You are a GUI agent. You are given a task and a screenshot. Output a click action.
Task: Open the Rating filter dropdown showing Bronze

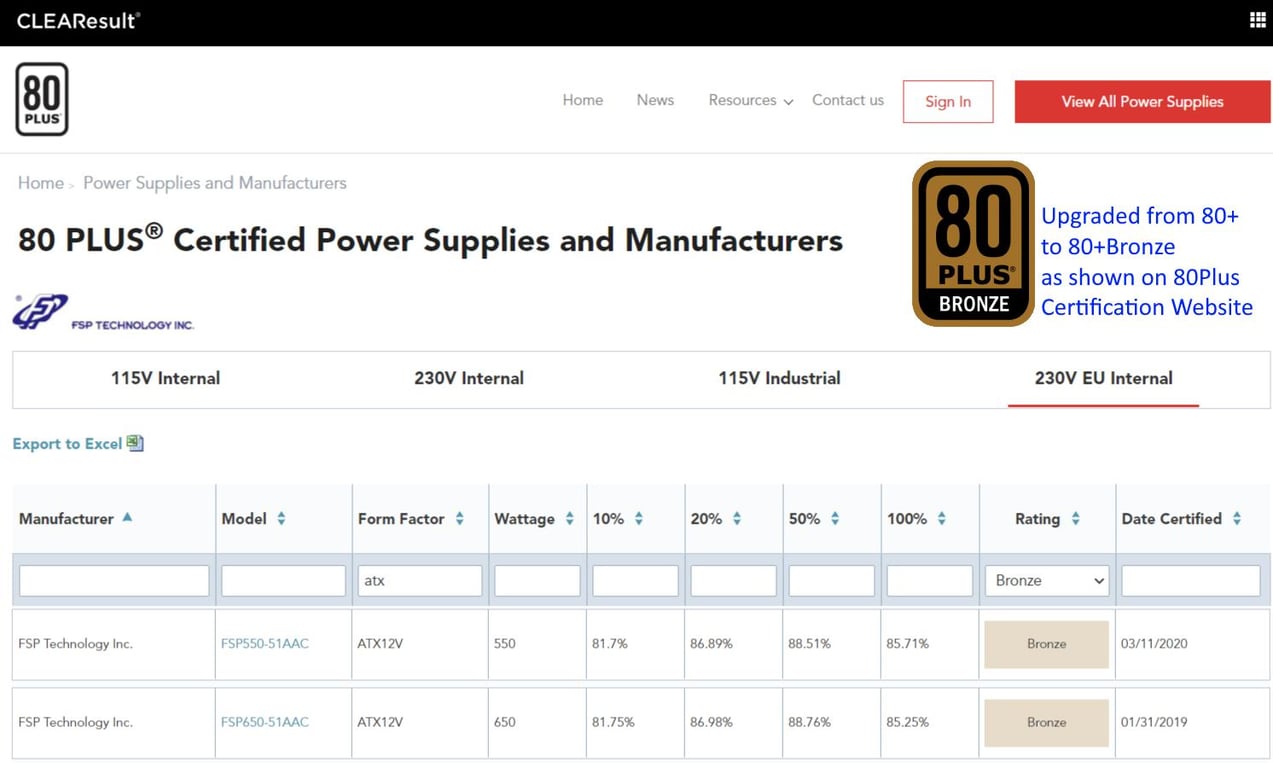coord(1047,580)
